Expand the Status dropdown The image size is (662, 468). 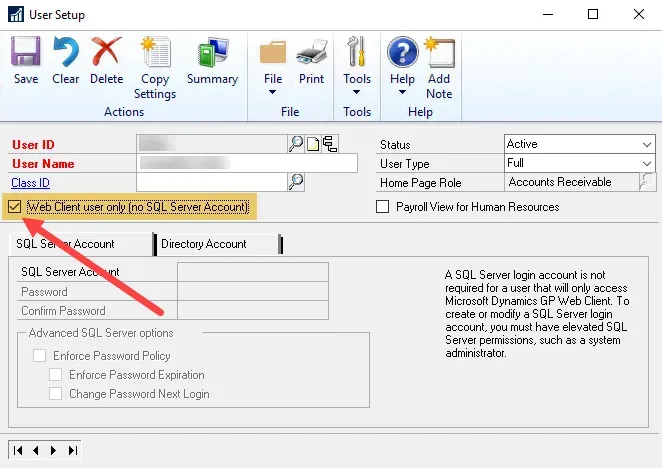point(646,144)
